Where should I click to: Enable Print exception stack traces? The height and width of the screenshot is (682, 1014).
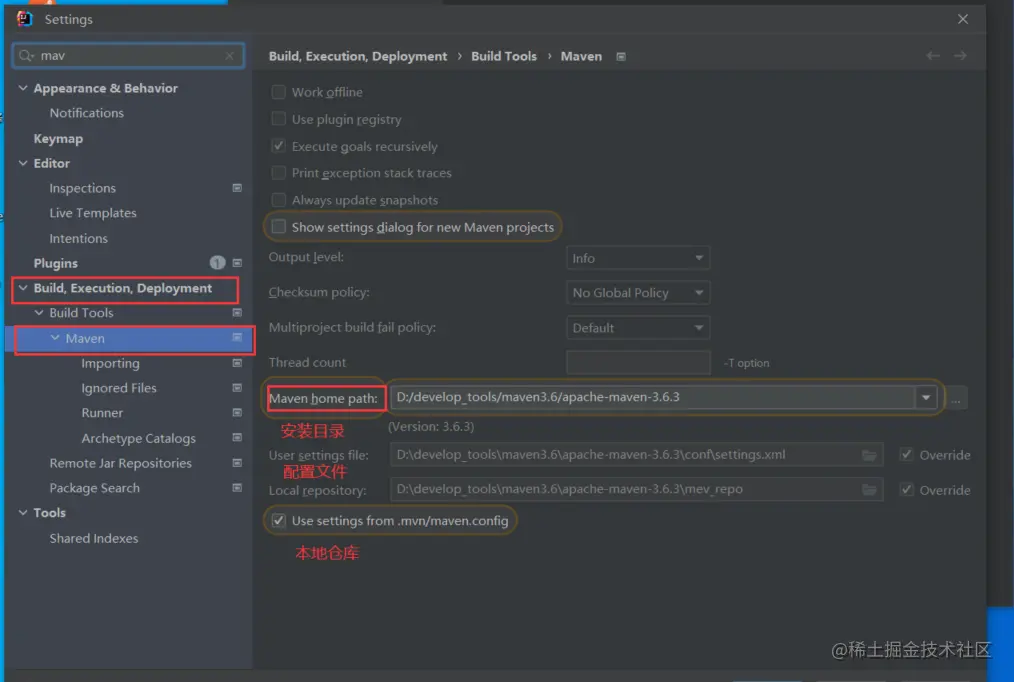click(279, 173)
